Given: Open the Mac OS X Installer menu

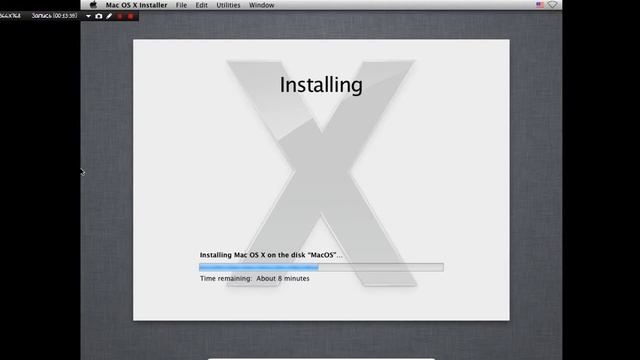Looking at the screenshot, I should 136,5.
